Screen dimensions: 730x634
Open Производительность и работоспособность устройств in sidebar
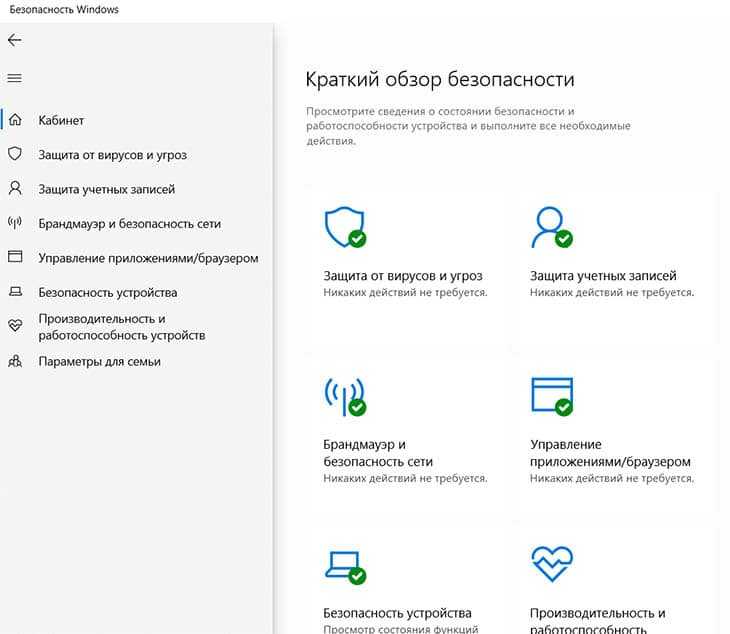(x=122, y=327)
